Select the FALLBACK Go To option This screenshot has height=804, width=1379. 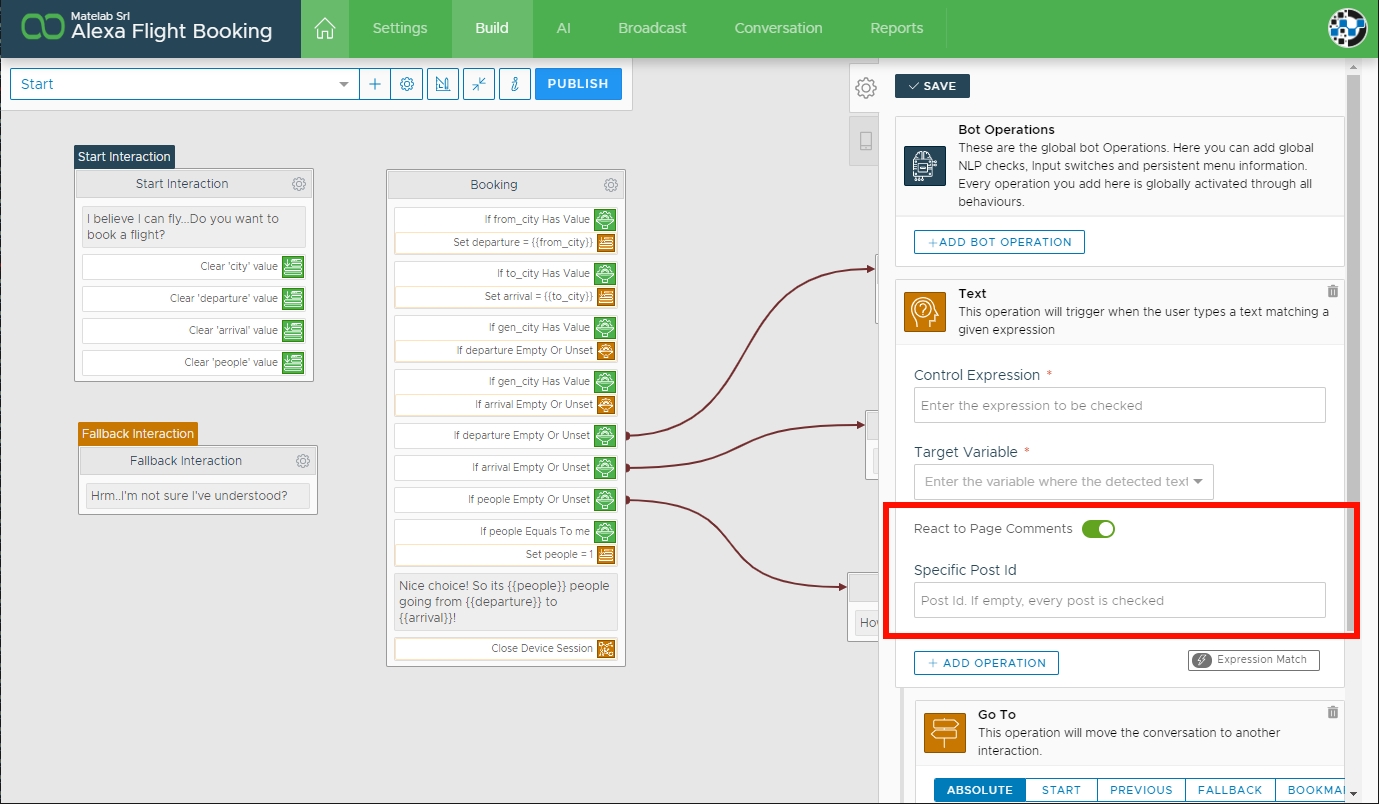point(1230,790)
